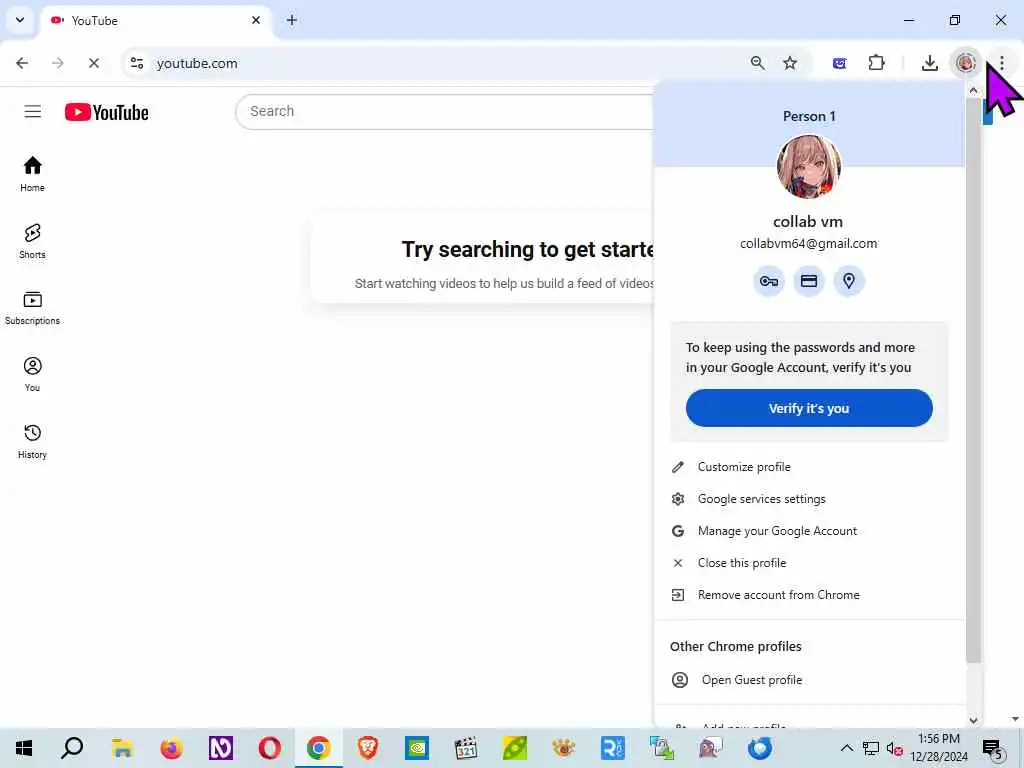Image resolution: width=1024 pixels, height=768 pixels.
Task: Open the Windows Start menu
Action: click(x=24, y=748)
